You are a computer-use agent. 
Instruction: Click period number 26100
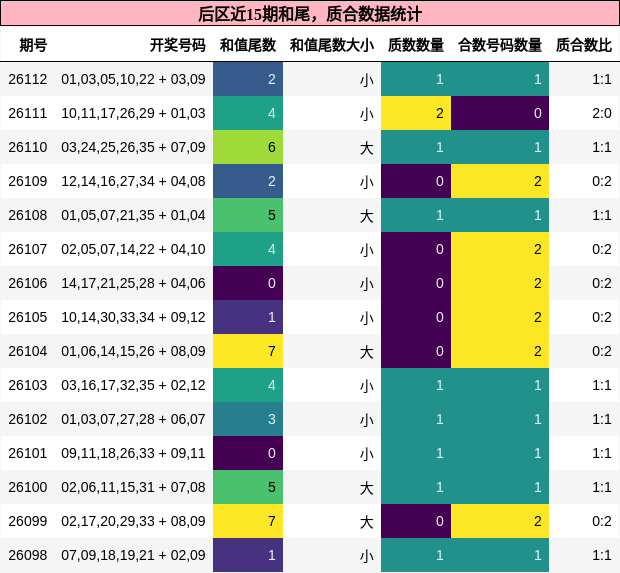click(x=28, y=487)
